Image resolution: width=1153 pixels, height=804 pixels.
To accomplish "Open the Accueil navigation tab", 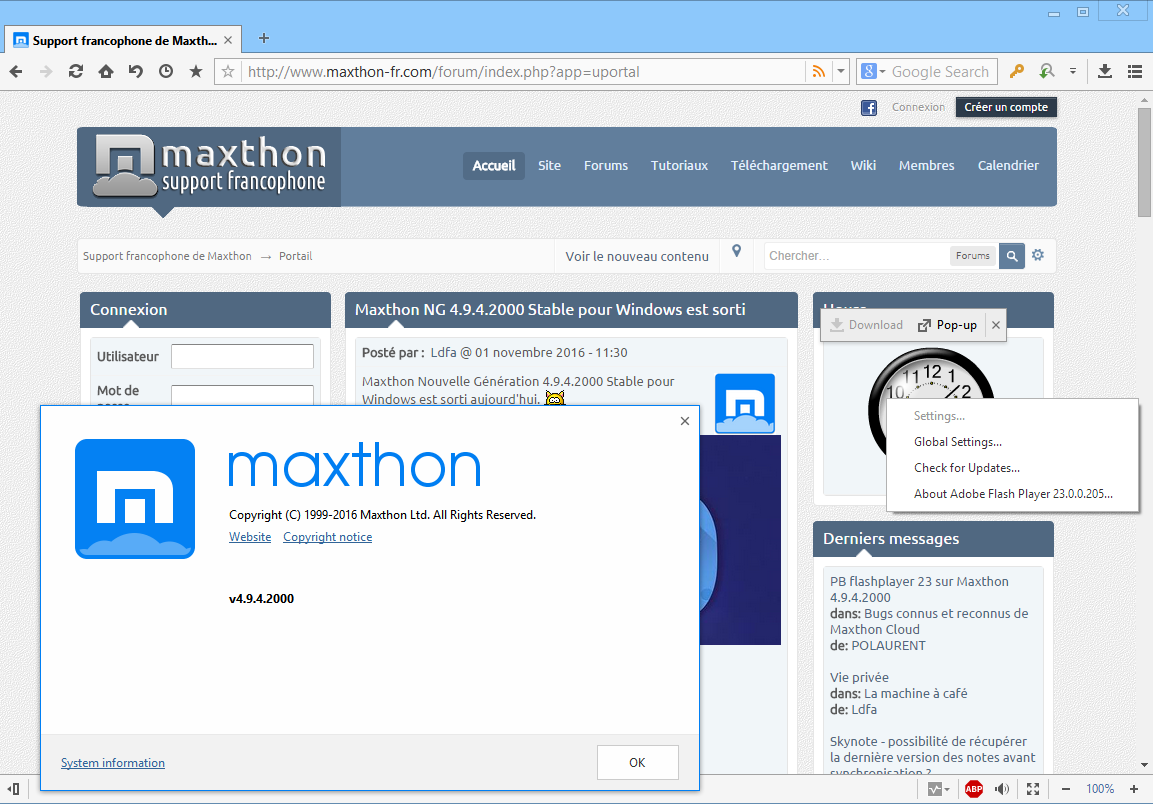I will (494, 166).
